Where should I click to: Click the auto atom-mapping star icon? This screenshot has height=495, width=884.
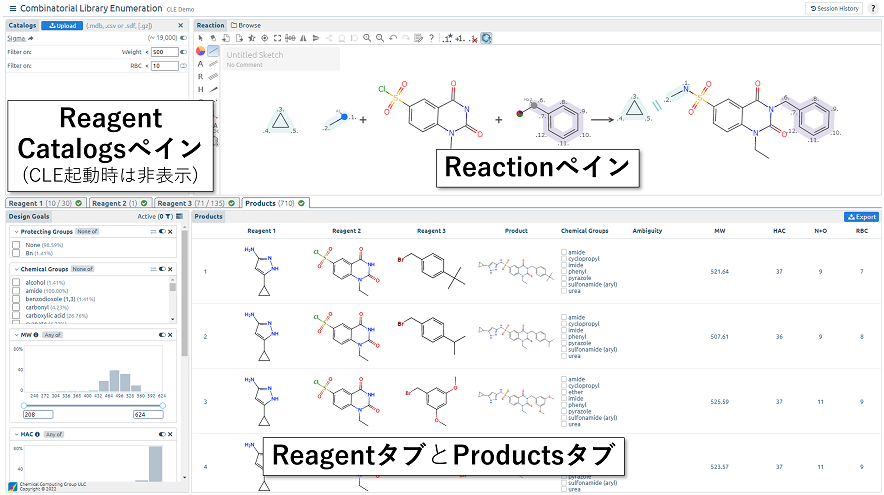click(447, 38)
